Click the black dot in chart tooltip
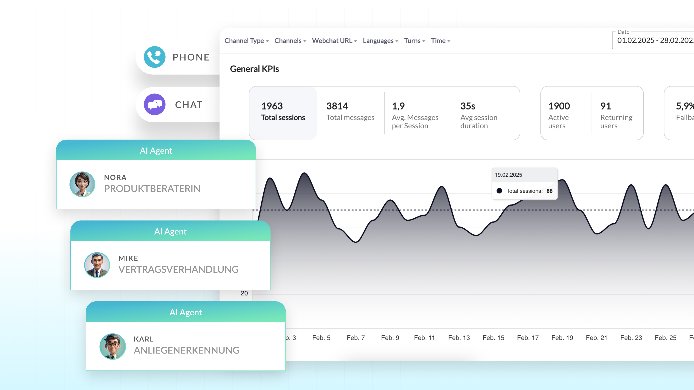 [x=499, y=191]
